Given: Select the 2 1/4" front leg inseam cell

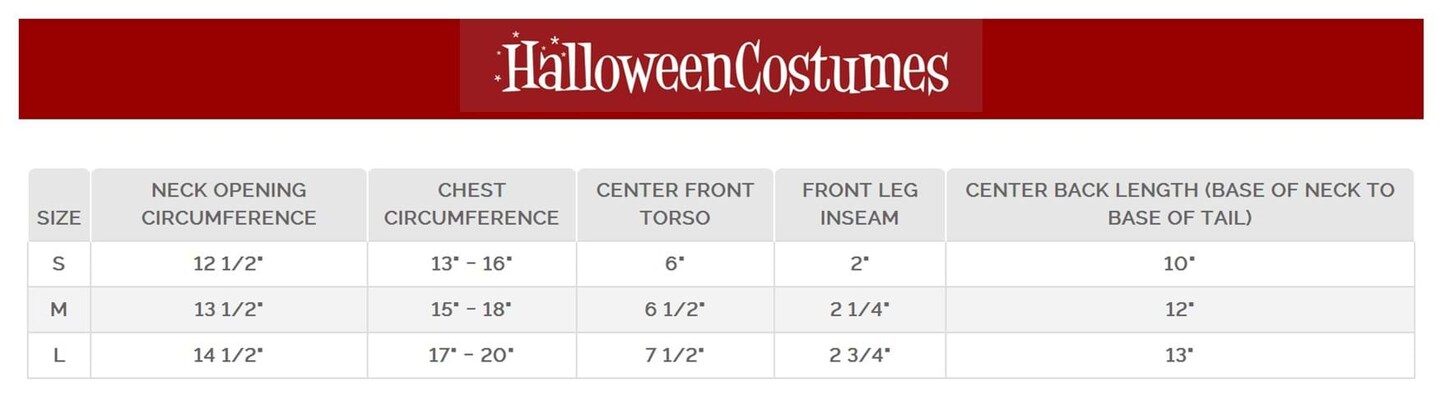Looking at the screenshot, I should (x=860, y=310).
